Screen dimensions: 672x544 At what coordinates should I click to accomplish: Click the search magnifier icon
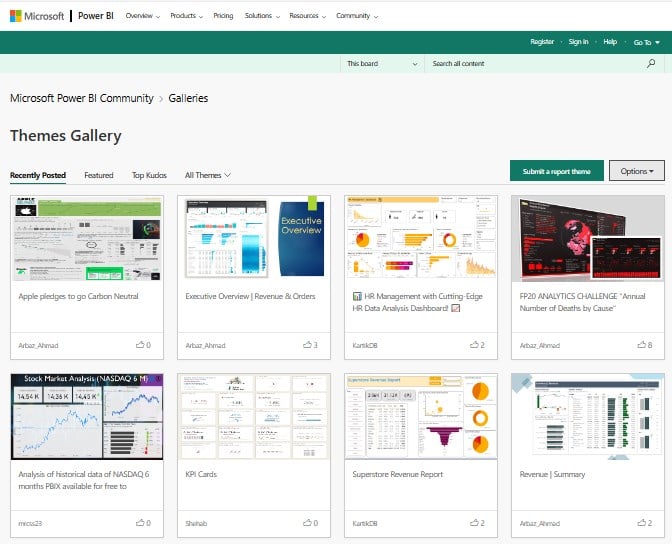click(651, 63)
